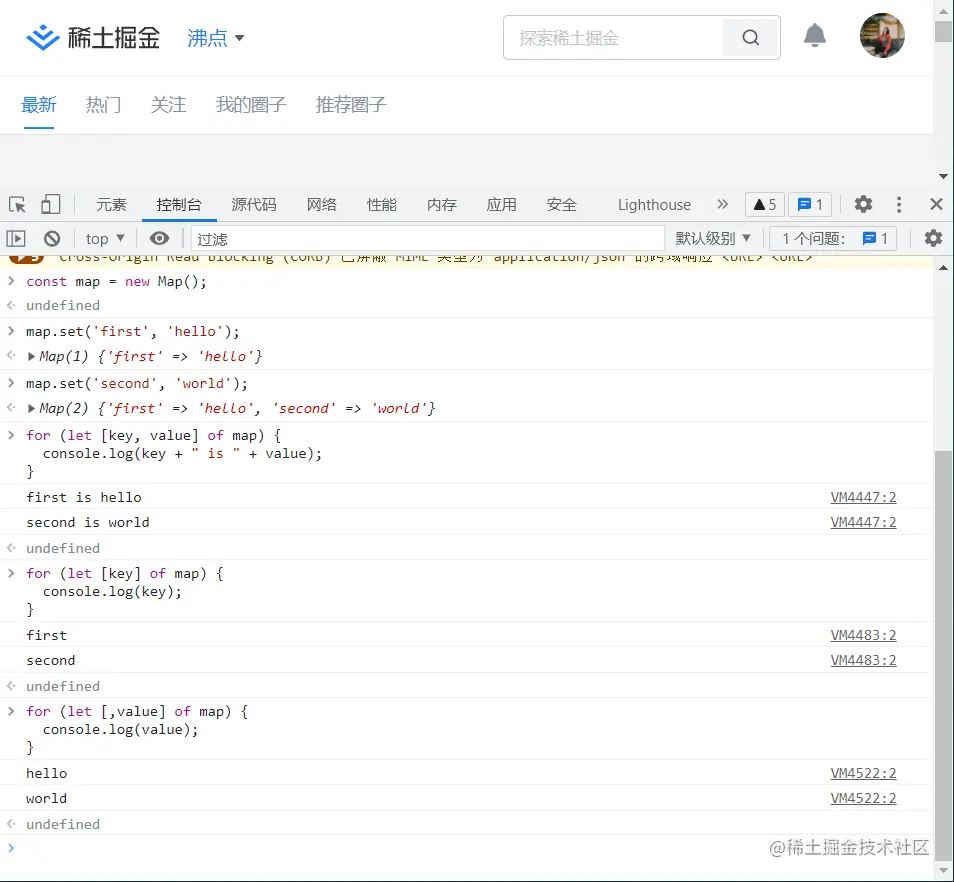The image size is (954, 882).
Task: Open VM4483:2 link beside 'first'
Action: tap(863, 636)
